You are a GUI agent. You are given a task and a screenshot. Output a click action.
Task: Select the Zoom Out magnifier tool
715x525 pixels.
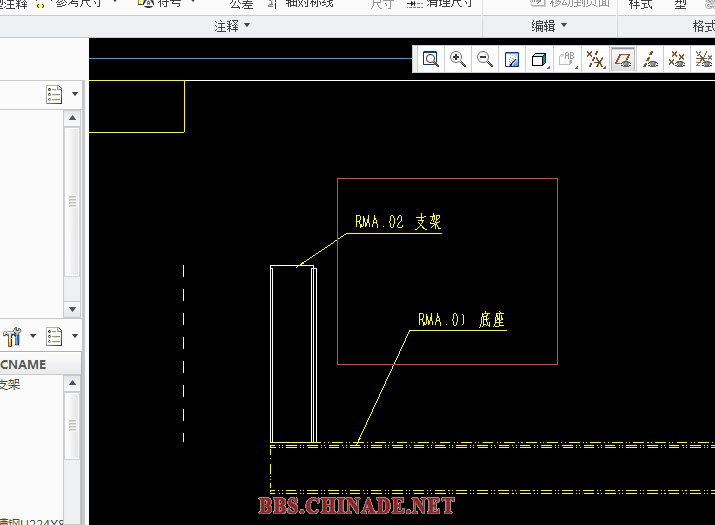(x=485, y=60)
